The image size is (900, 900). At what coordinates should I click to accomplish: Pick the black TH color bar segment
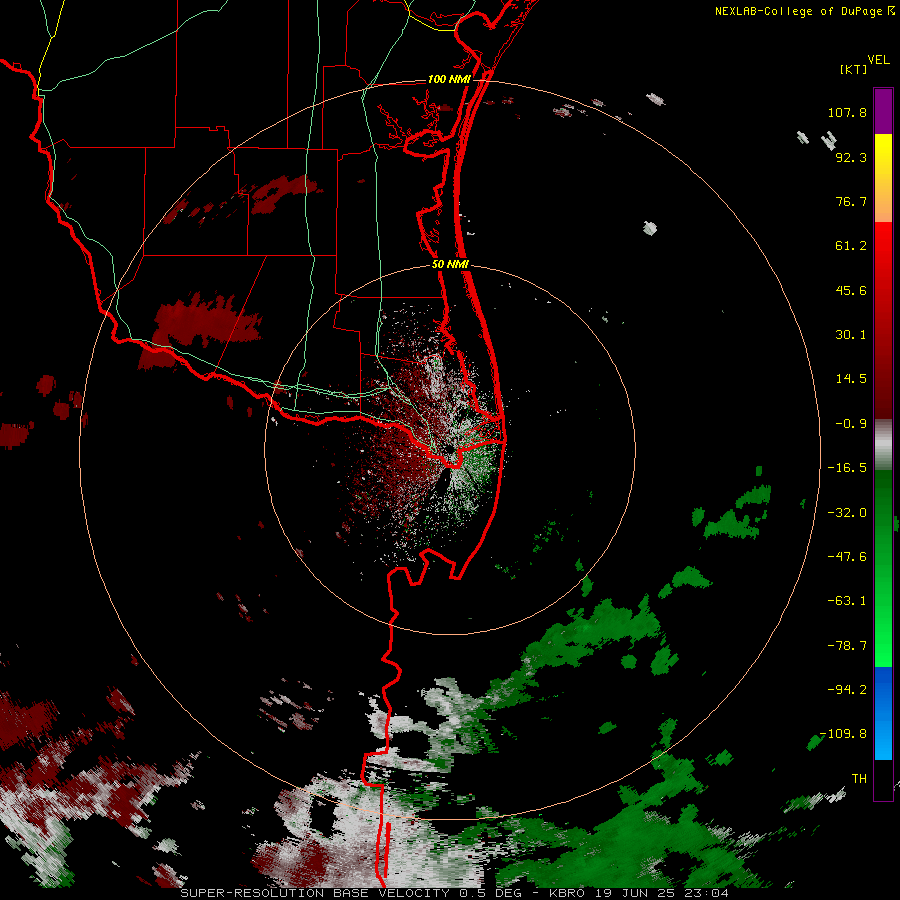pyautogui.click(x=883, y=779)
